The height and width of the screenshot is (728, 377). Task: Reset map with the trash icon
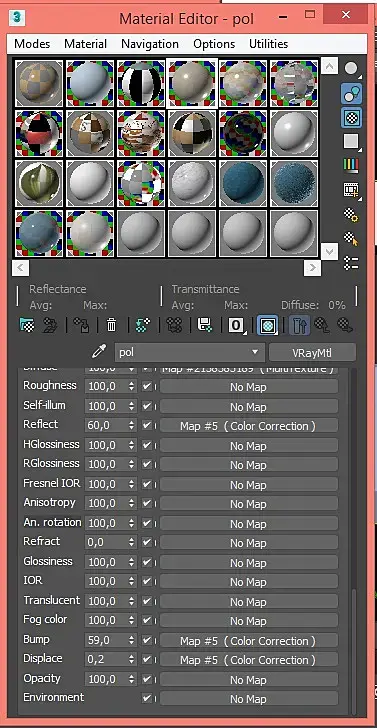(x=111, y=325)
